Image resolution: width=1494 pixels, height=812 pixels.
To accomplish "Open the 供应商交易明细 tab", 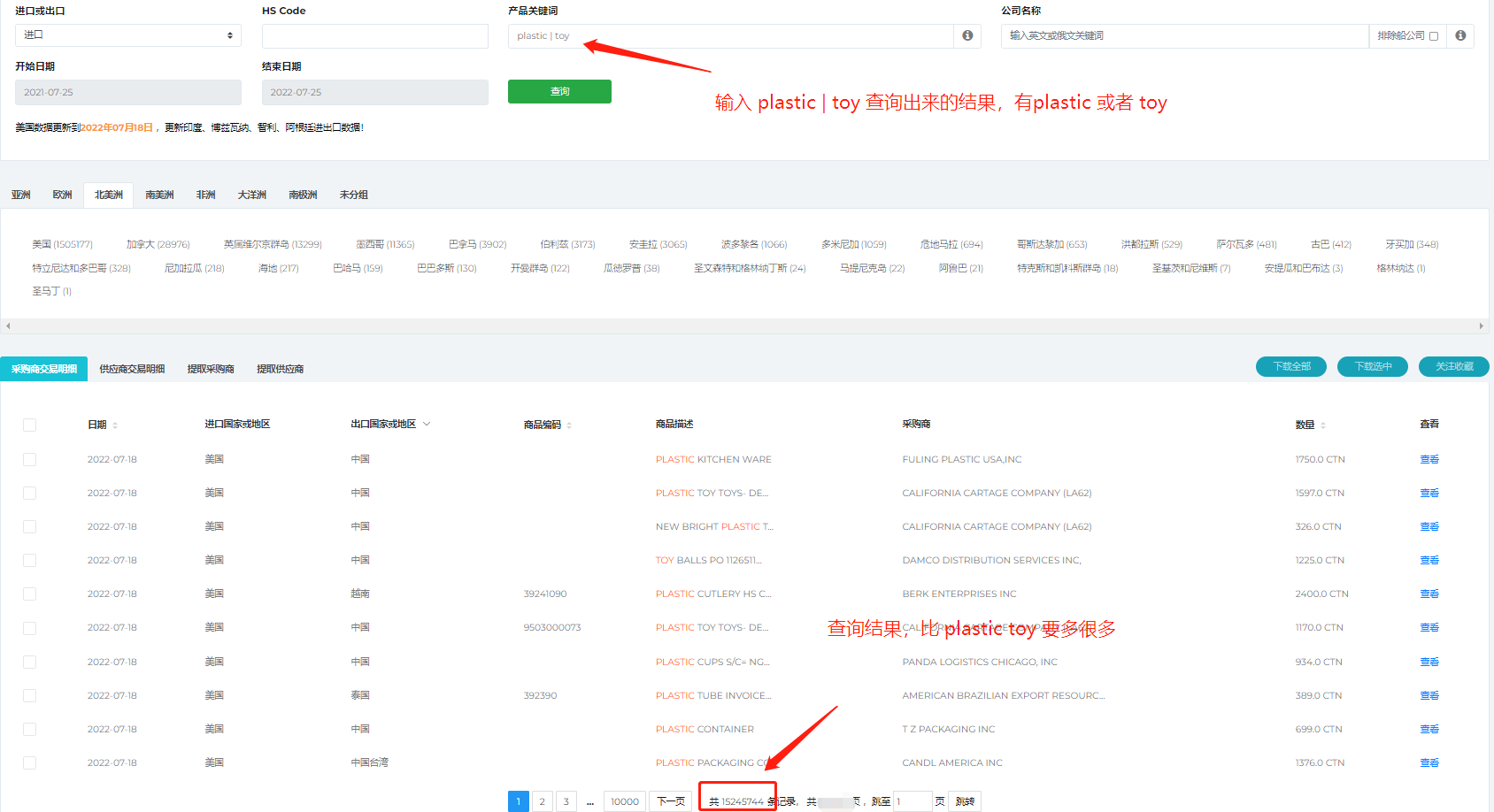I will click(132, 369).
